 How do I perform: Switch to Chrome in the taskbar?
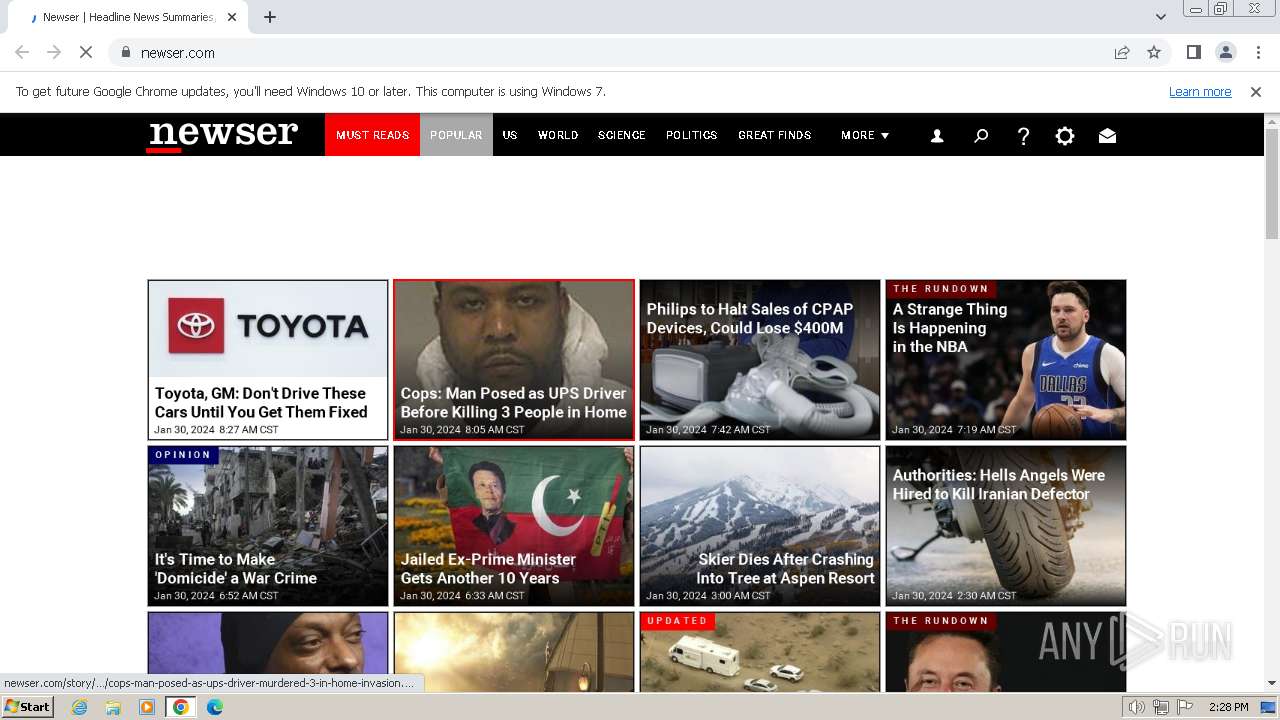point(181,707)
